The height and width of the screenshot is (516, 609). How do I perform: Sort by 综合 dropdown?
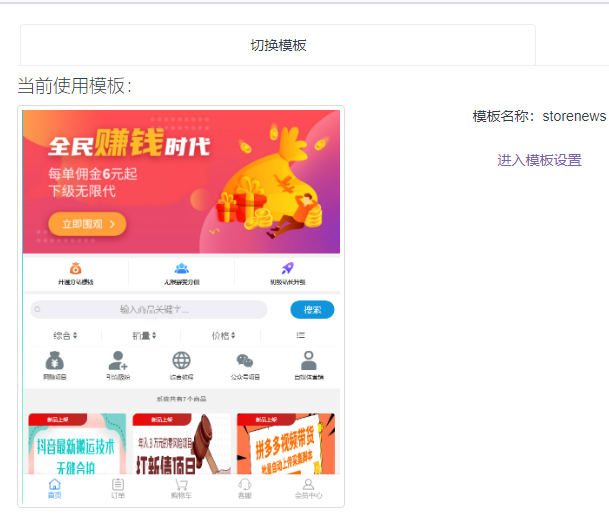point(65,336)
